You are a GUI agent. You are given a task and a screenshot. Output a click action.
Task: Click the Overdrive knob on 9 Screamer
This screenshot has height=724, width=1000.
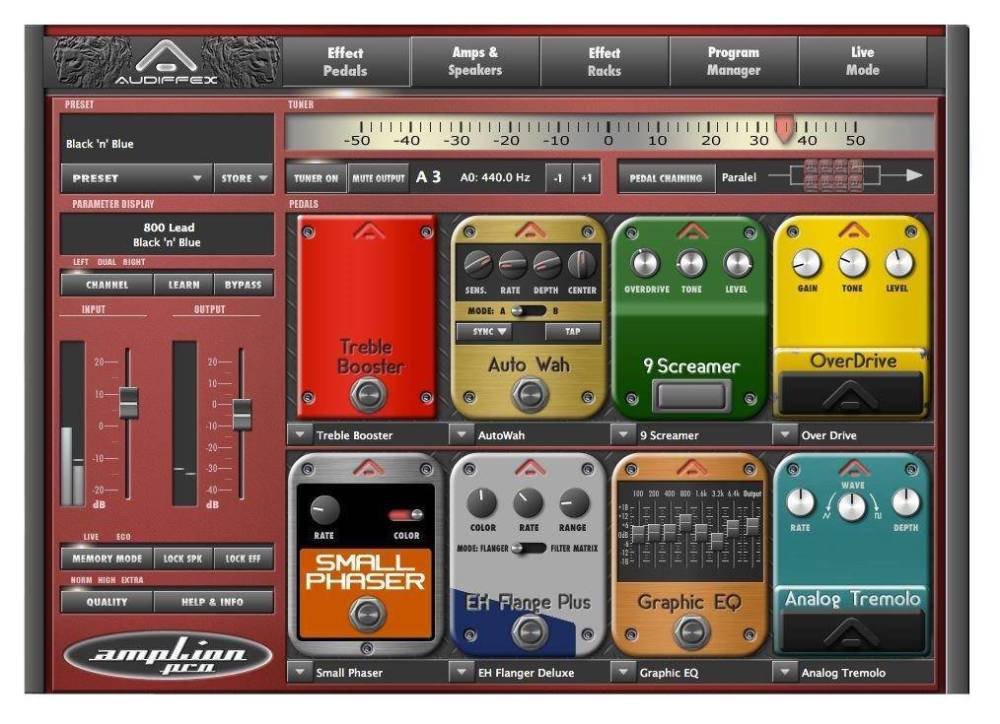(646, 264)
